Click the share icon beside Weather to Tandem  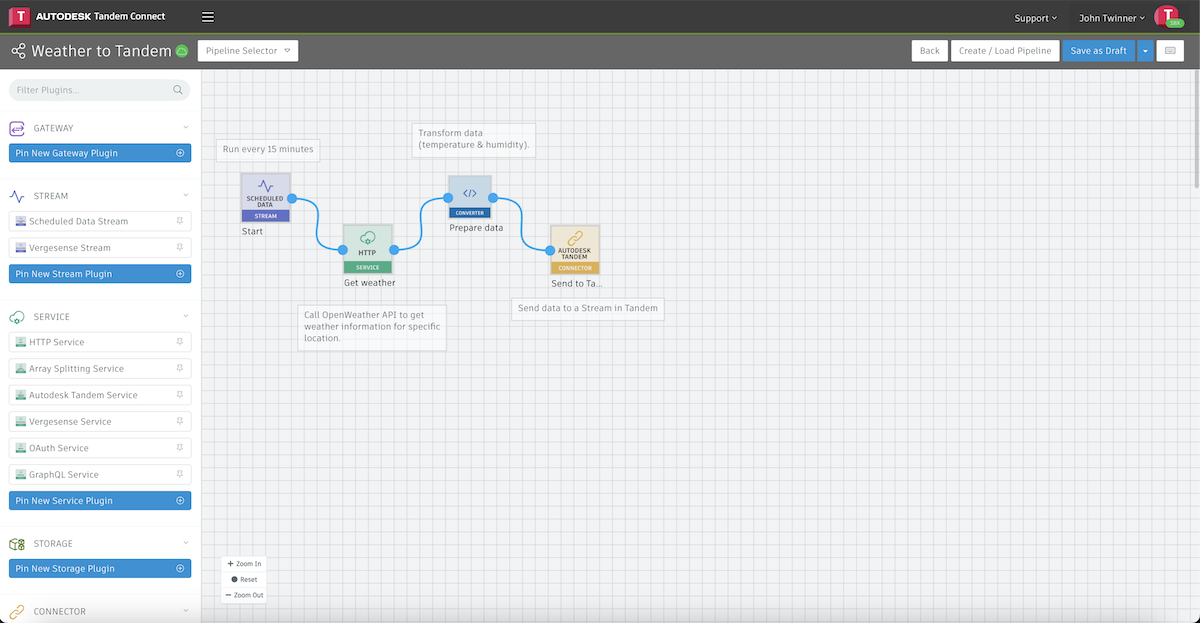click(18, 51)
